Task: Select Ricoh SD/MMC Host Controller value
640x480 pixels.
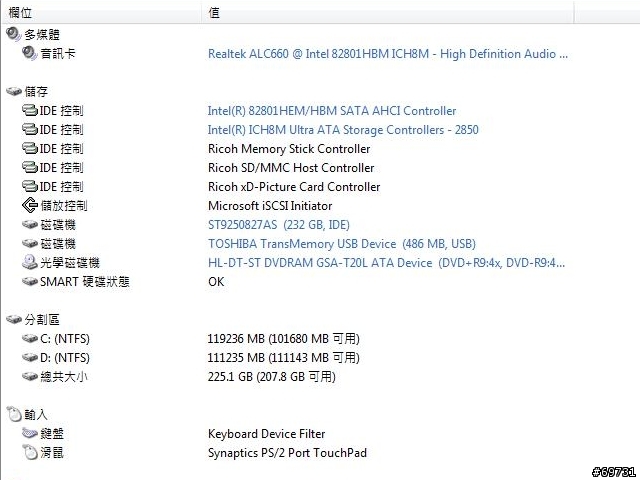Action: (291, 168)
